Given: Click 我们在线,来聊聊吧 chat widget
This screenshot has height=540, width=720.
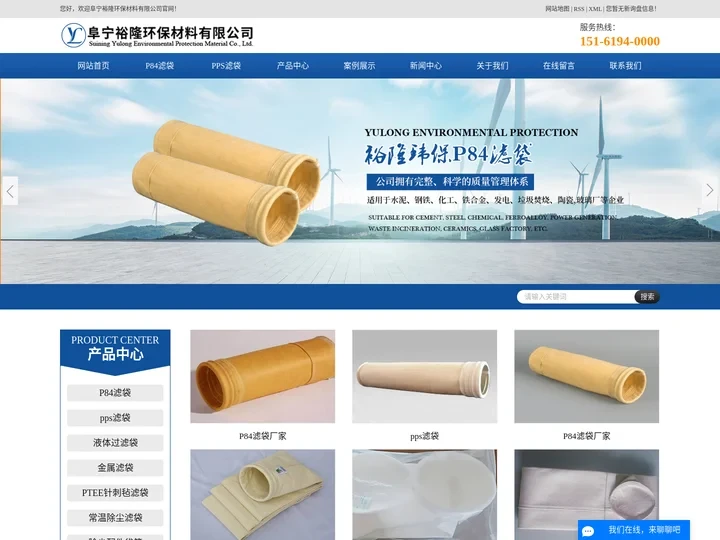Looking at the screenshot, I should pyautogui.click(x=634, y=530).
